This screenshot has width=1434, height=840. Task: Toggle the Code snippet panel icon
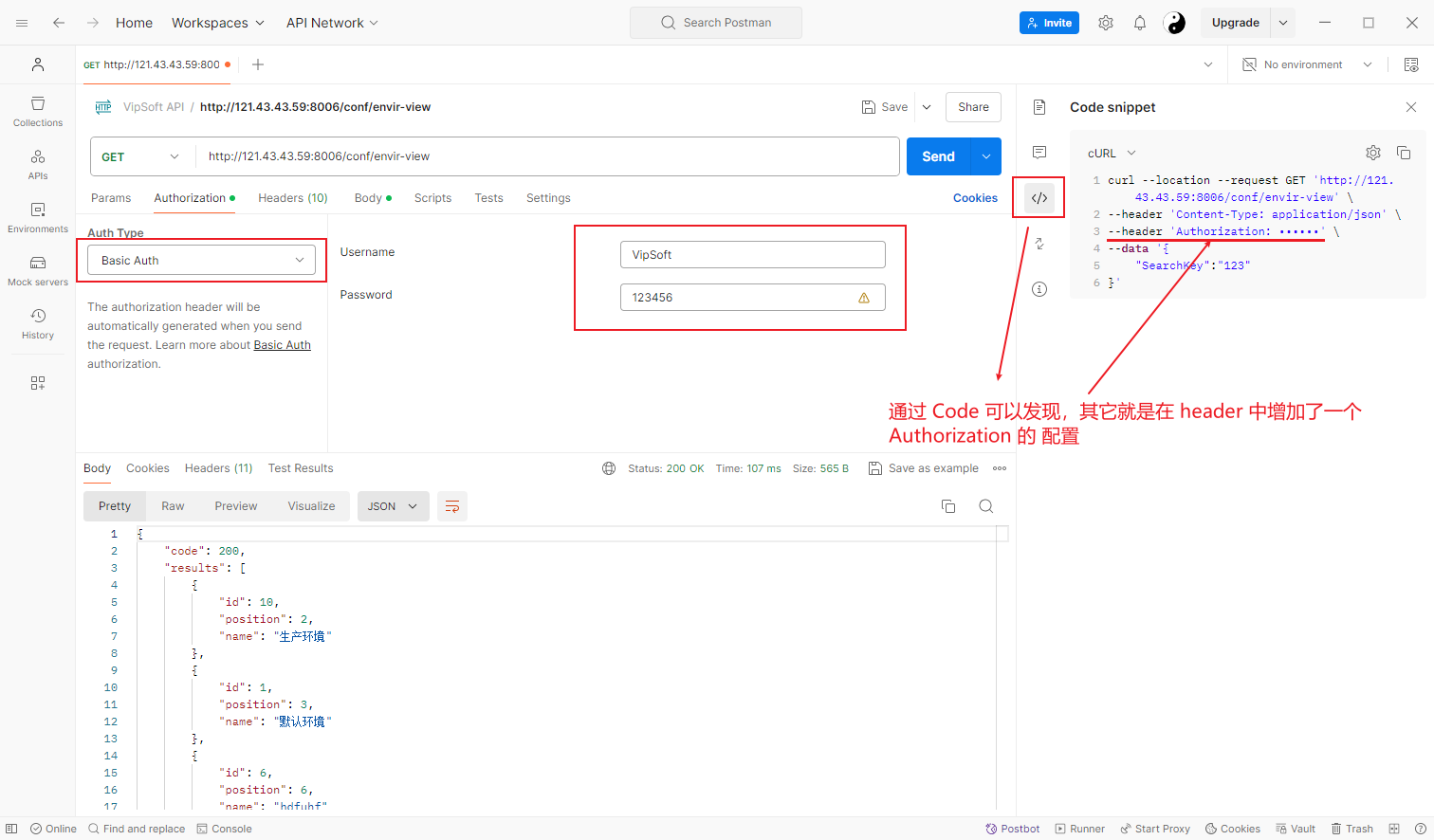[x=1039, y=198]
